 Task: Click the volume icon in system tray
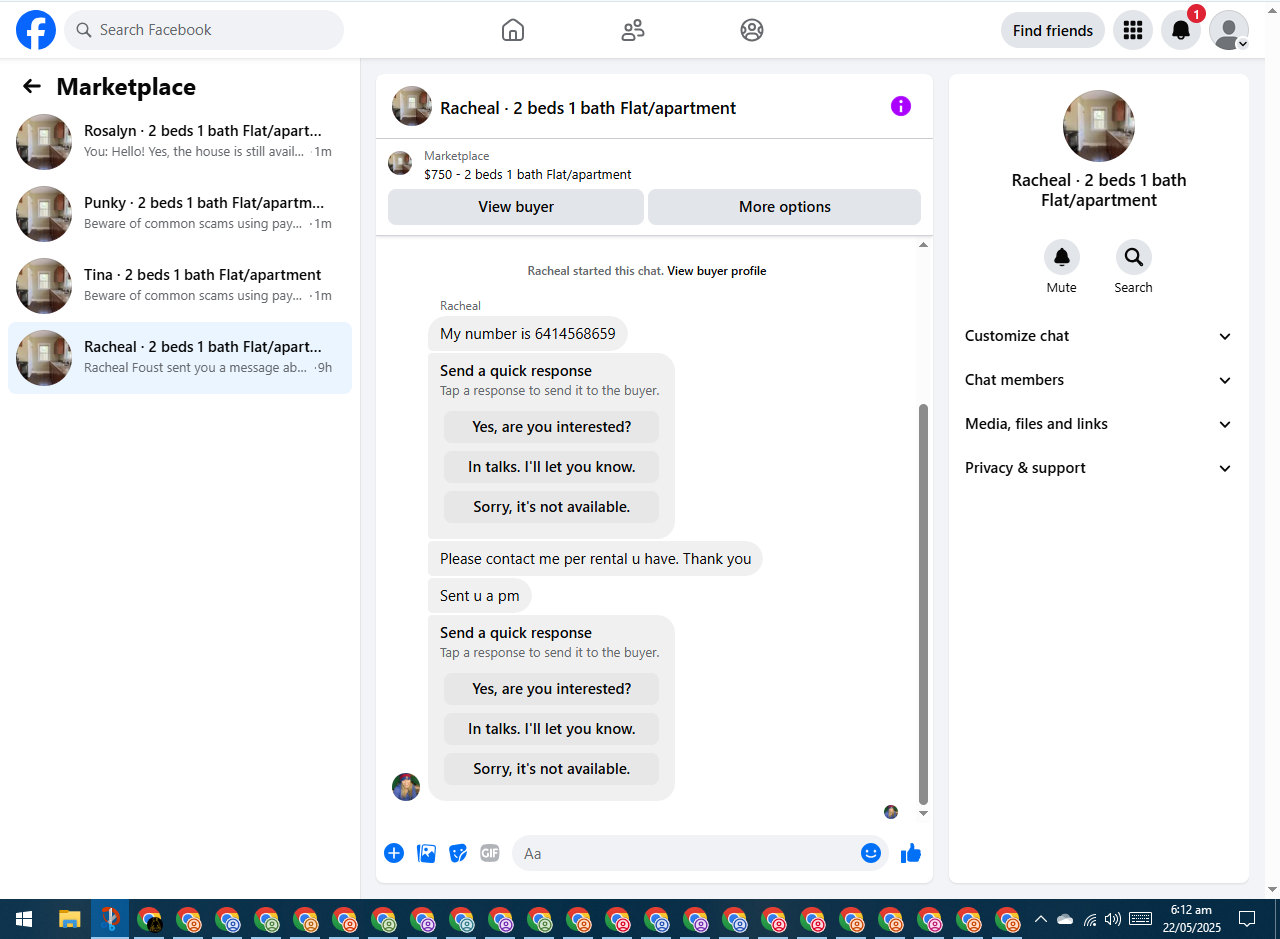tap(1113, 919)
